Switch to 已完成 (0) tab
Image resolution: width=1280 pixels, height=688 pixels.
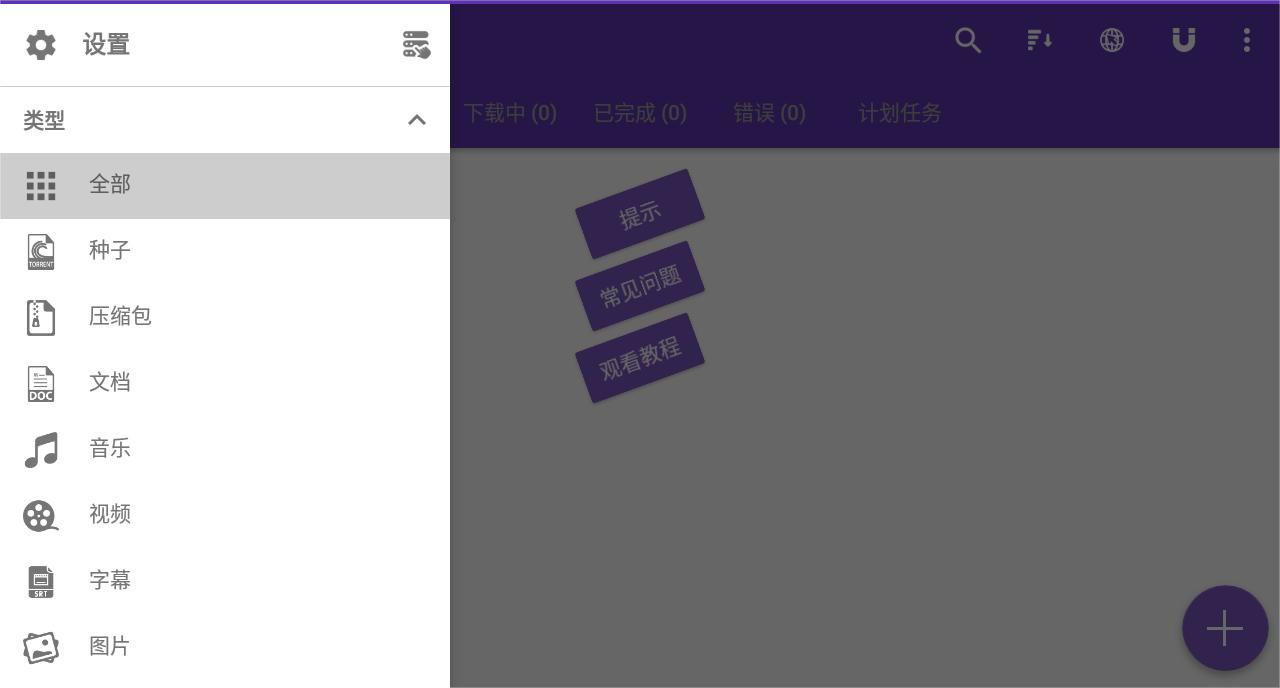pos(640,113)
